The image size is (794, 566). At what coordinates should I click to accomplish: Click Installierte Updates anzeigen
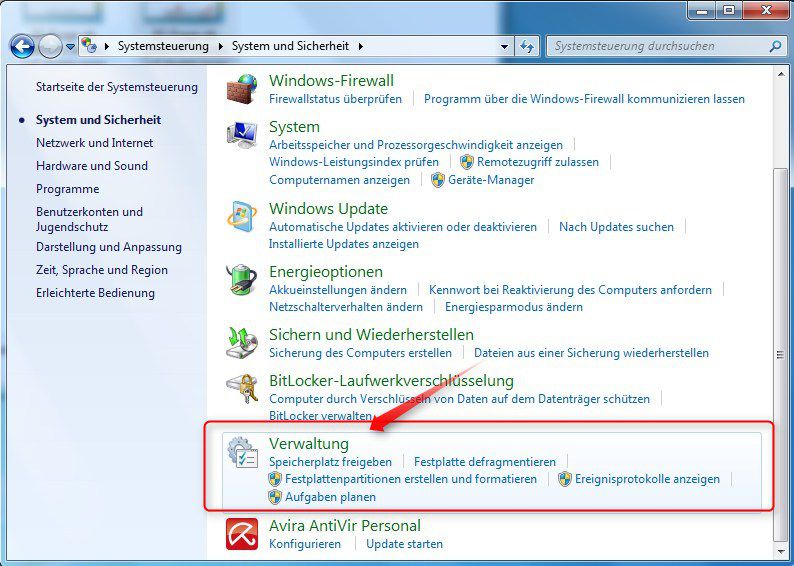click(x=344, y=244)
